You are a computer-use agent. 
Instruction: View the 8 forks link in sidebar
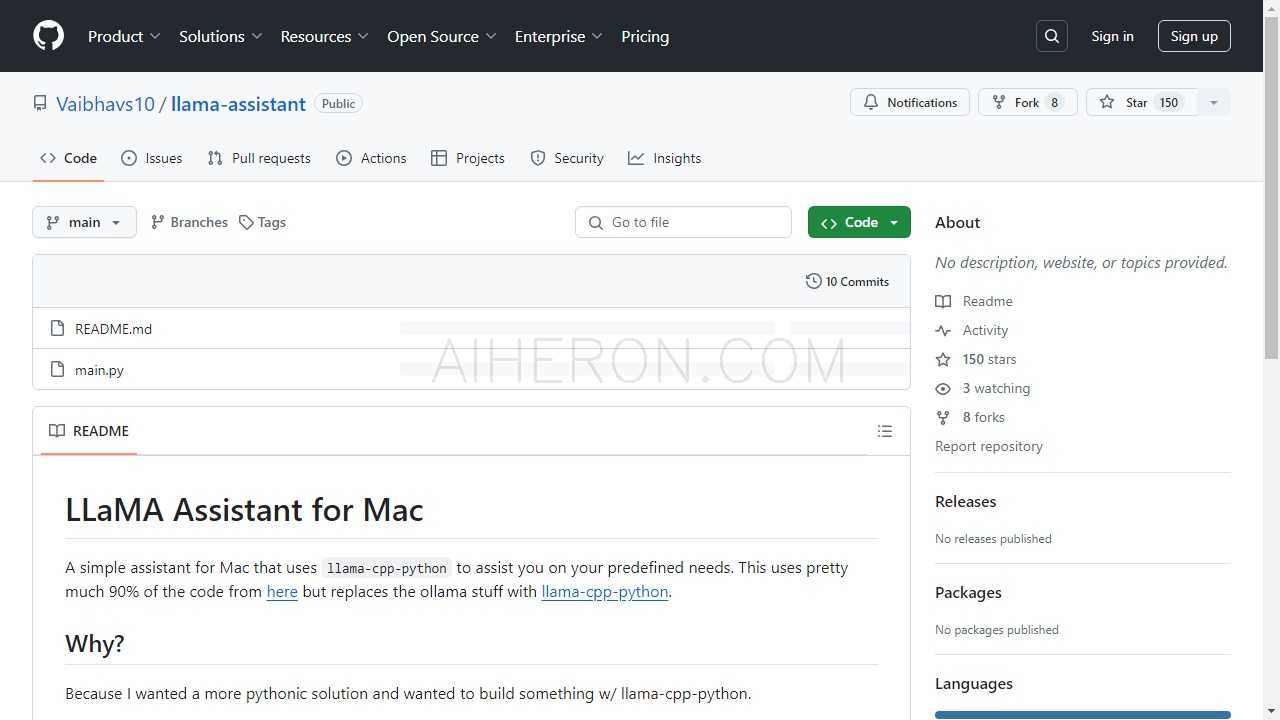970,417
